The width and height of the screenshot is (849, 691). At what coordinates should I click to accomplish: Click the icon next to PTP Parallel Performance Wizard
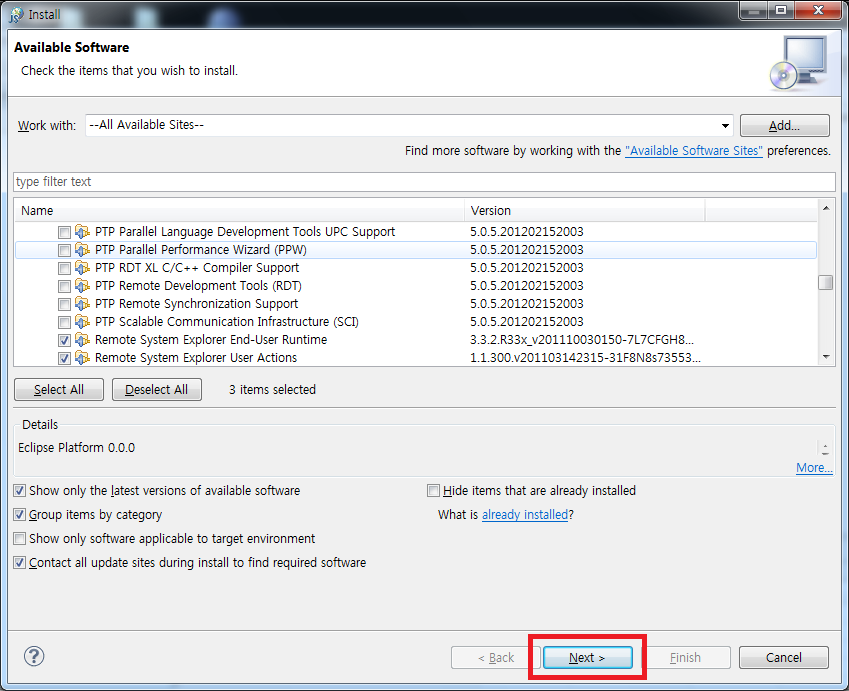click(82, 250)
